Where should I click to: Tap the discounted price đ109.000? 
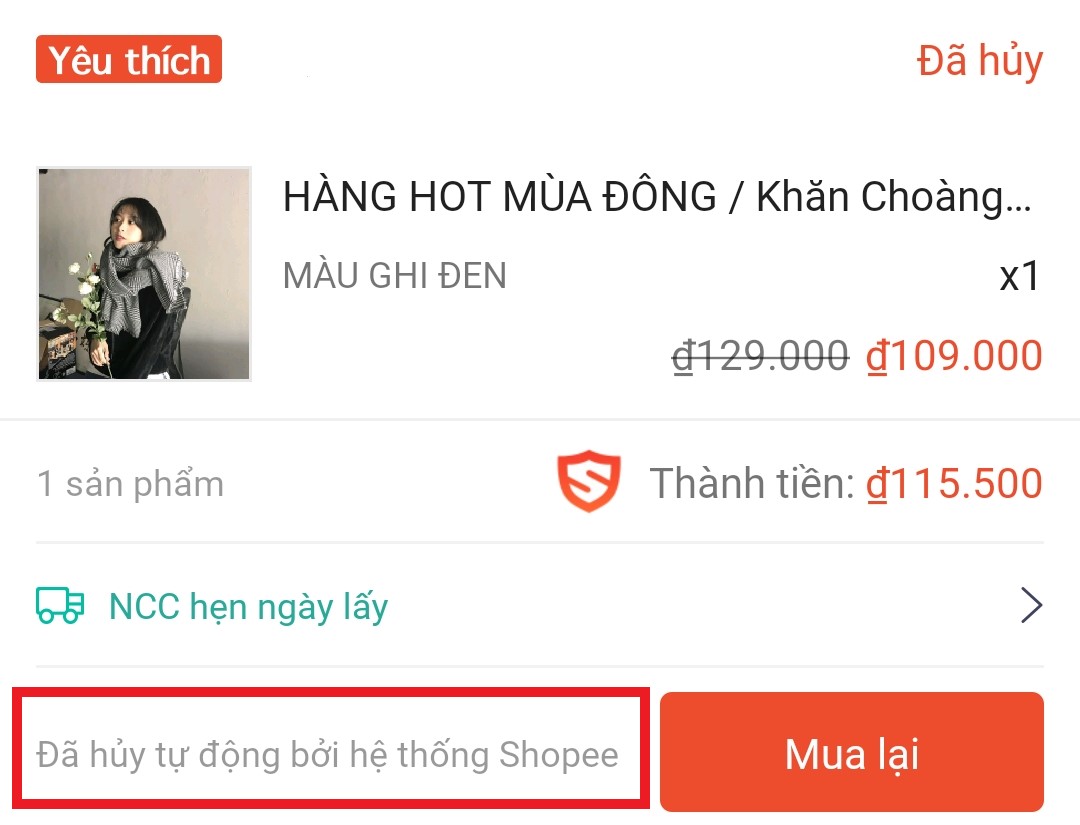coord(954,356)
